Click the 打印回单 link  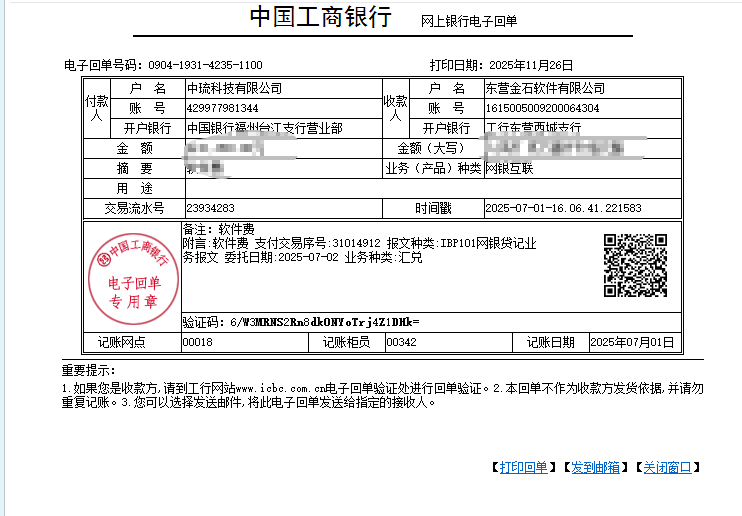523,467
